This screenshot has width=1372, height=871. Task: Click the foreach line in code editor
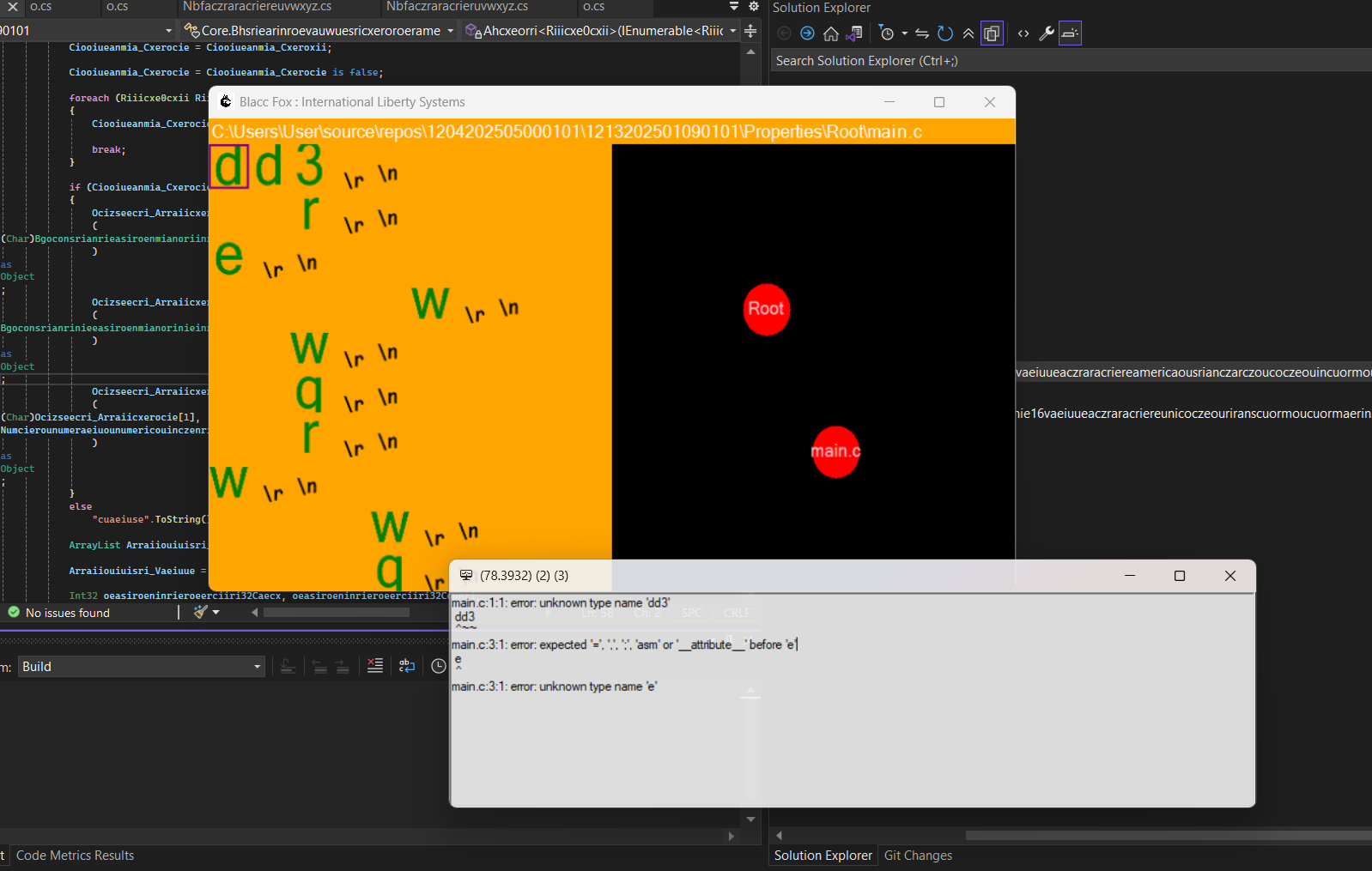(138, 98)
